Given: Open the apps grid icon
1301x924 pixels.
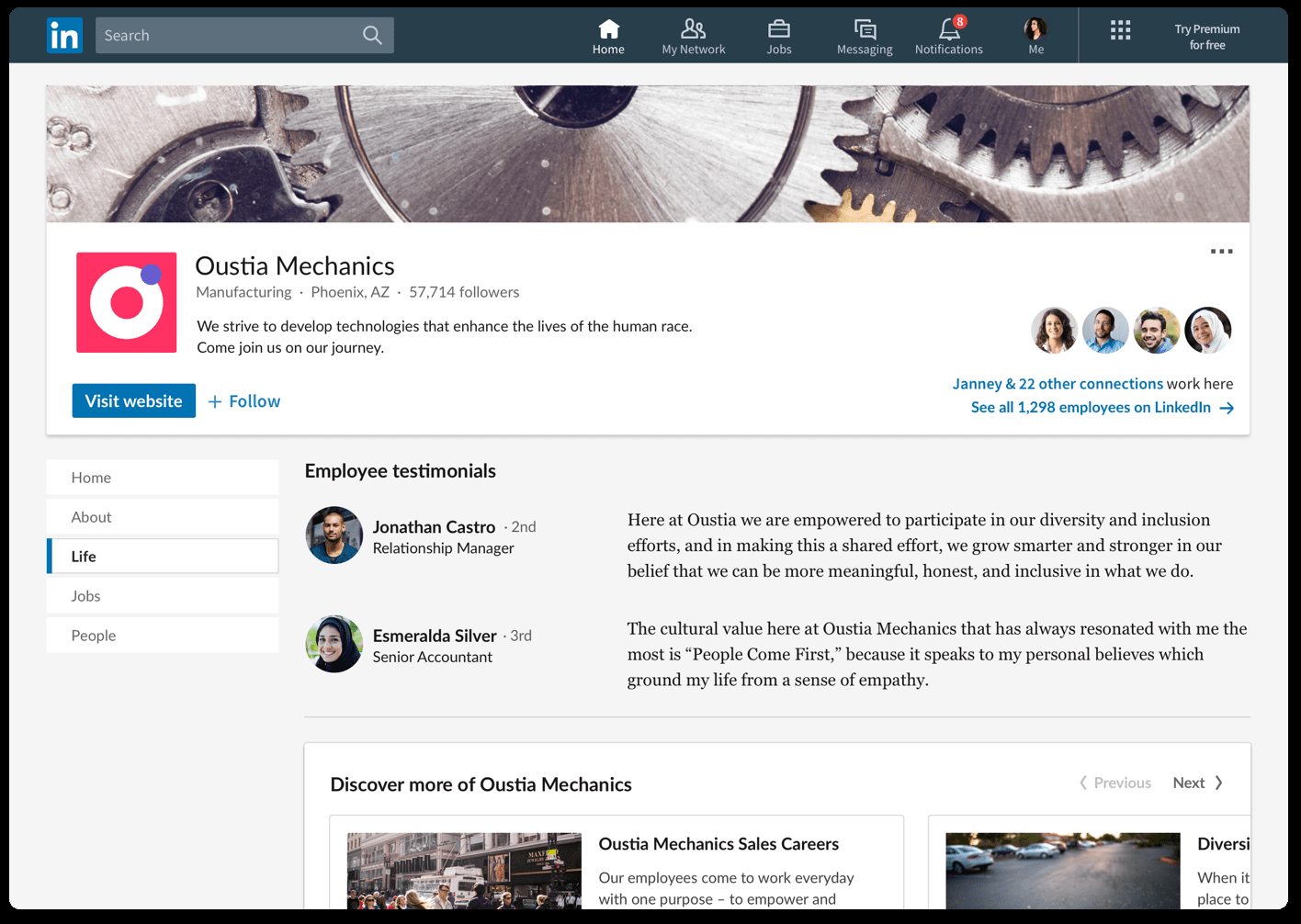Looking at the screenshot, I should (x=1120, y=30).
